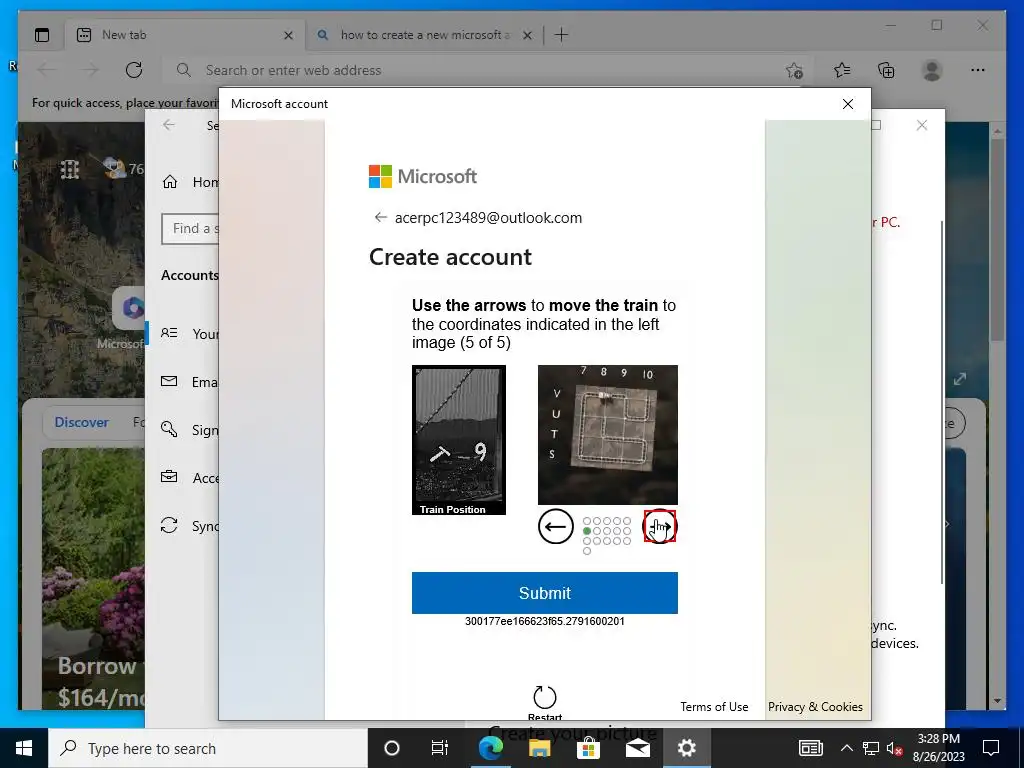
Task: Open Edge Settings and more menu
Action: (978, 70)
